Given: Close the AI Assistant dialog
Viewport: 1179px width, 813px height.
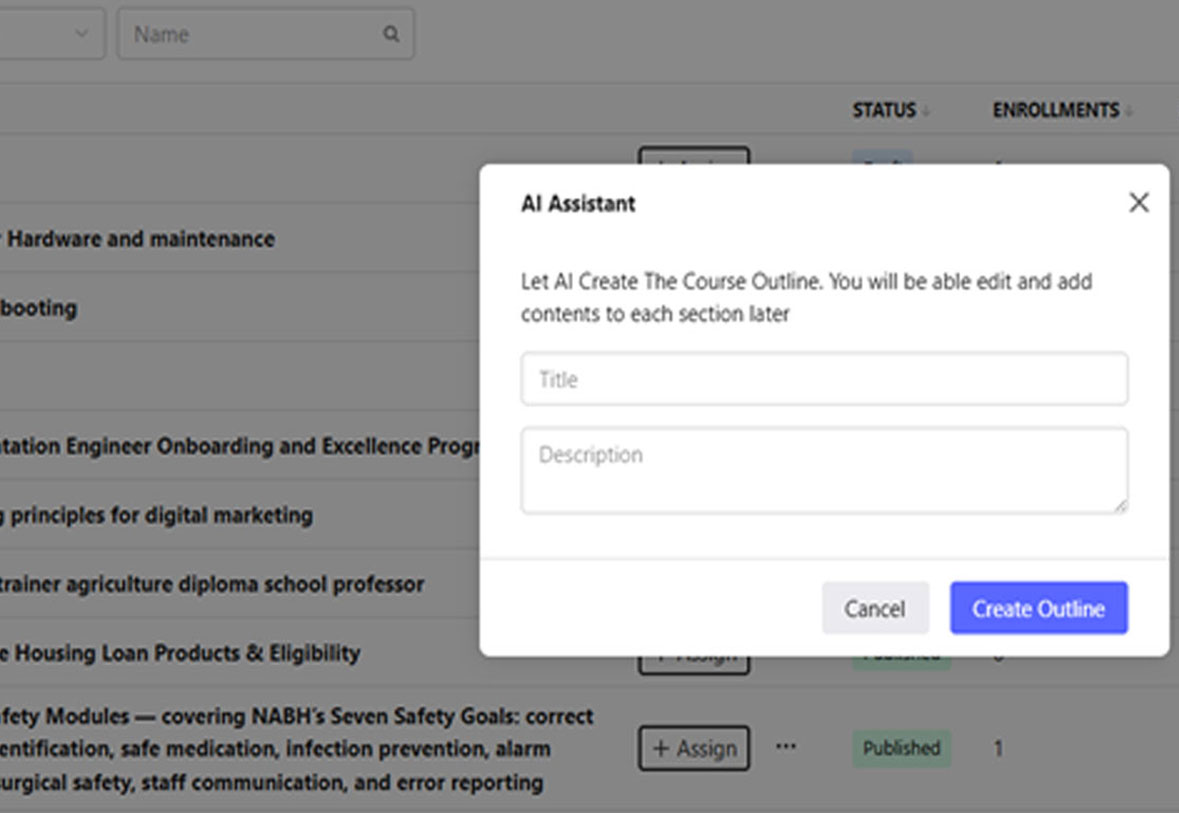Looking at the screenshot, I should pyautogui.click(x=1138, y=203).
